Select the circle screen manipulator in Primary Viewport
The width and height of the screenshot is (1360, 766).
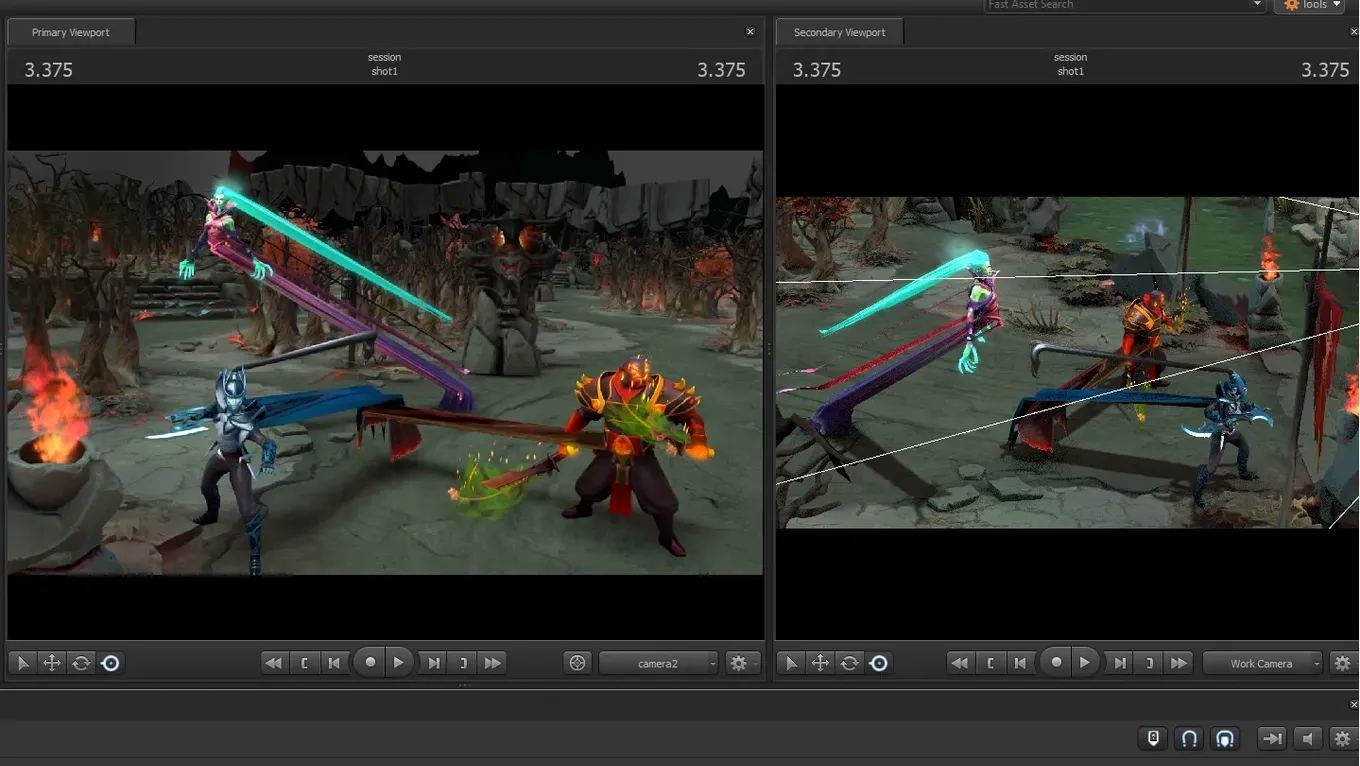(110, 663)
